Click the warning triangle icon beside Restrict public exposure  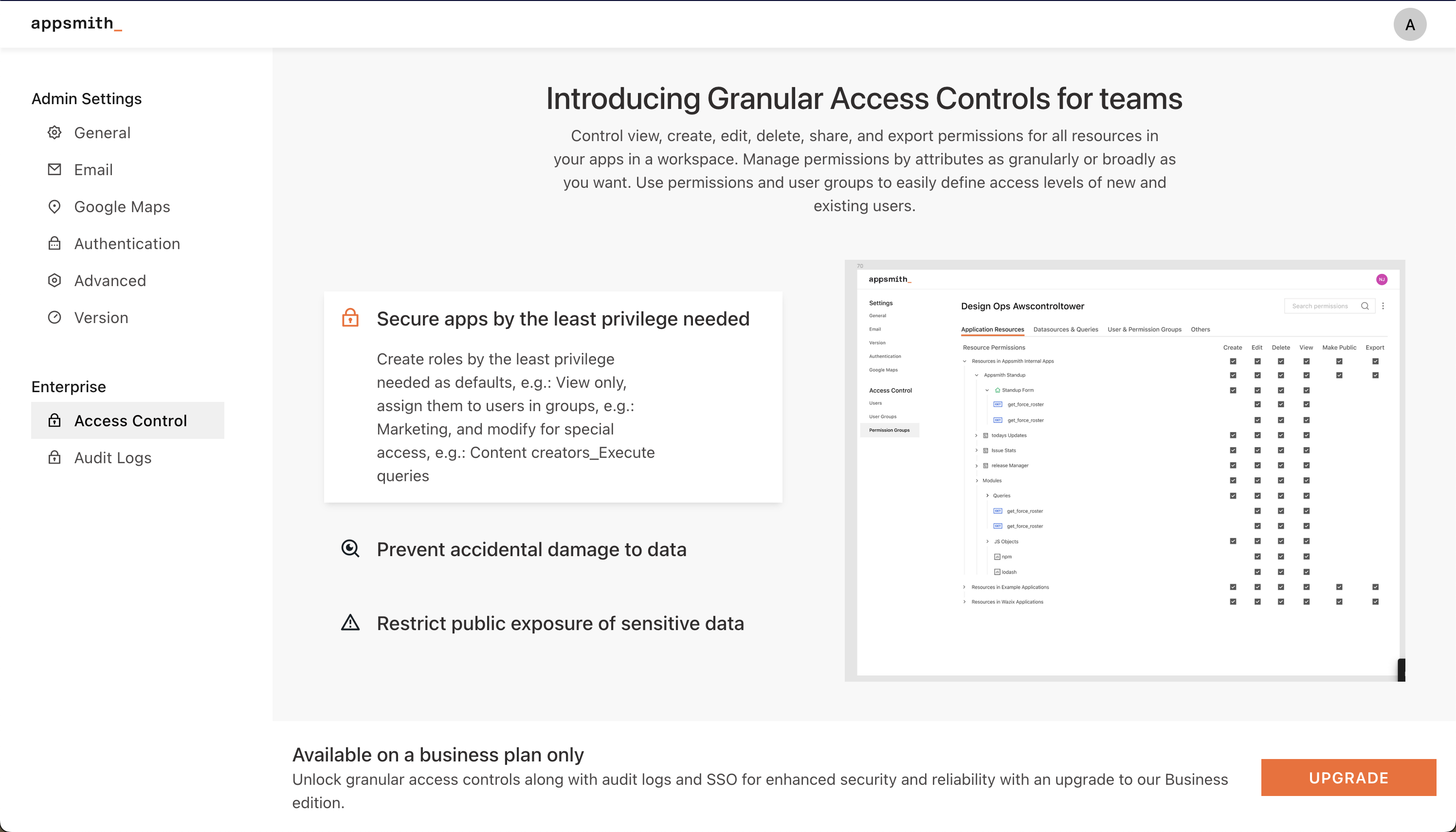tap(350, 622)
